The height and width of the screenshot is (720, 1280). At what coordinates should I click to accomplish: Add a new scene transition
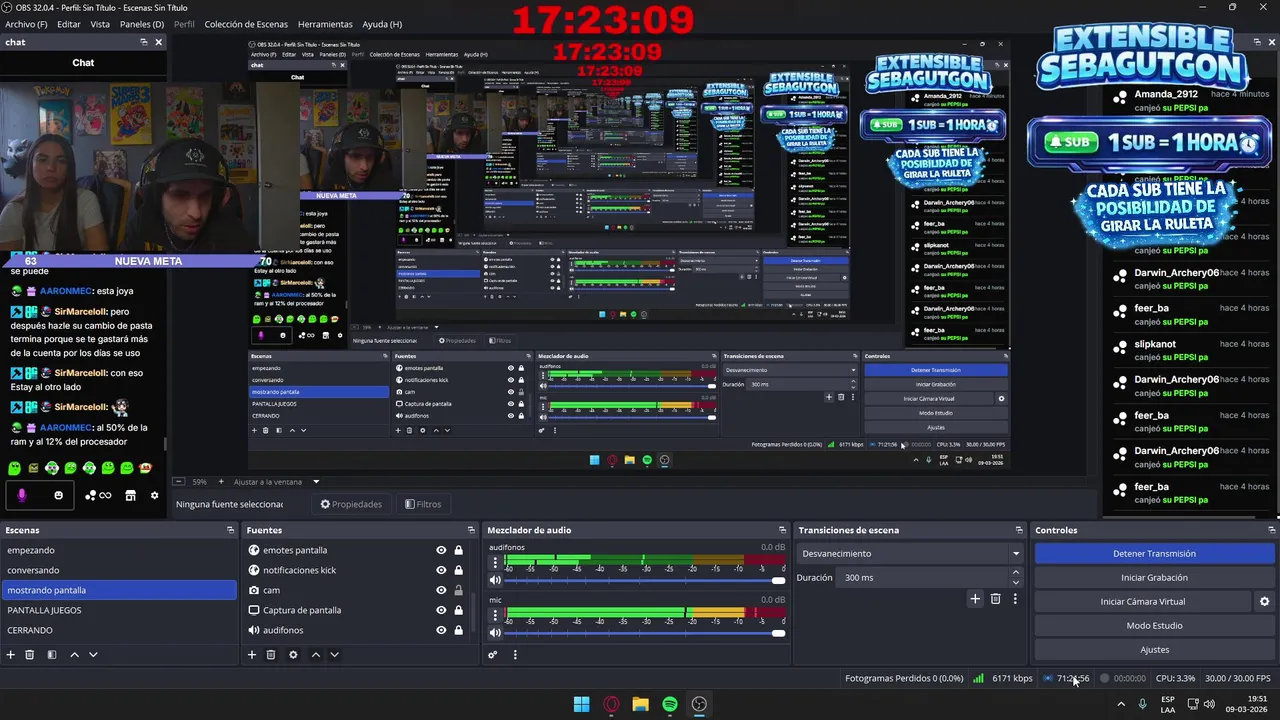975,599
